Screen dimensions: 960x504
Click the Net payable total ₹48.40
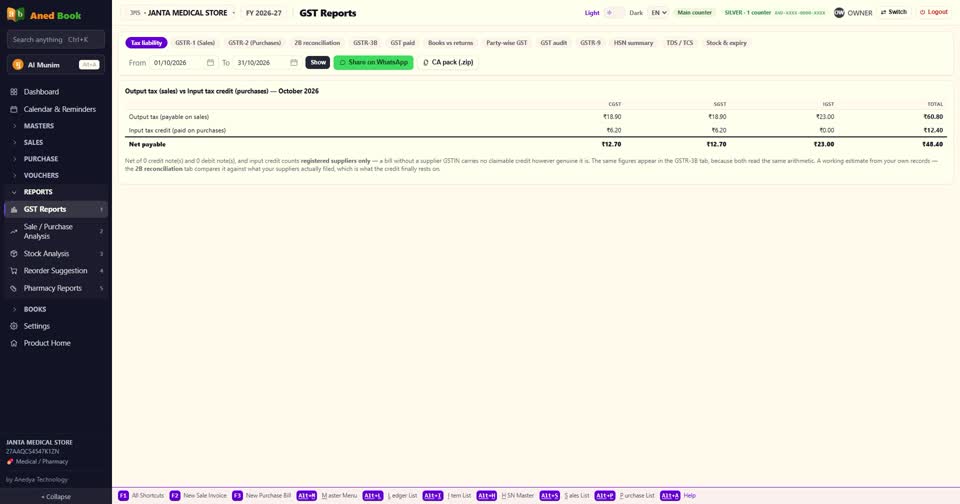click(x=932, y=145)
